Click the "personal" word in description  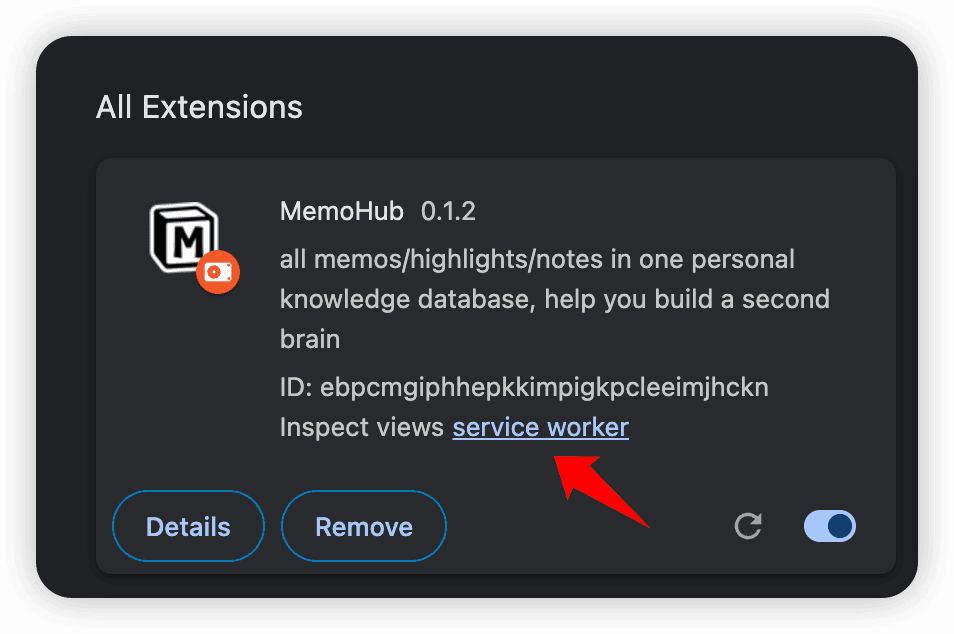741,260
